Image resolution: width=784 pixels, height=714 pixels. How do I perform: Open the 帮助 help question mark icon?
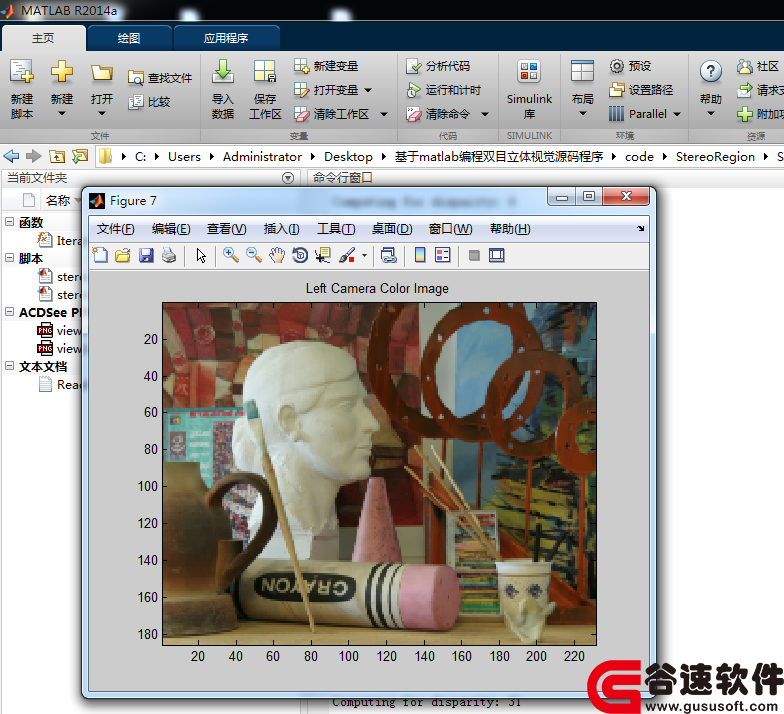pos(710,72)
